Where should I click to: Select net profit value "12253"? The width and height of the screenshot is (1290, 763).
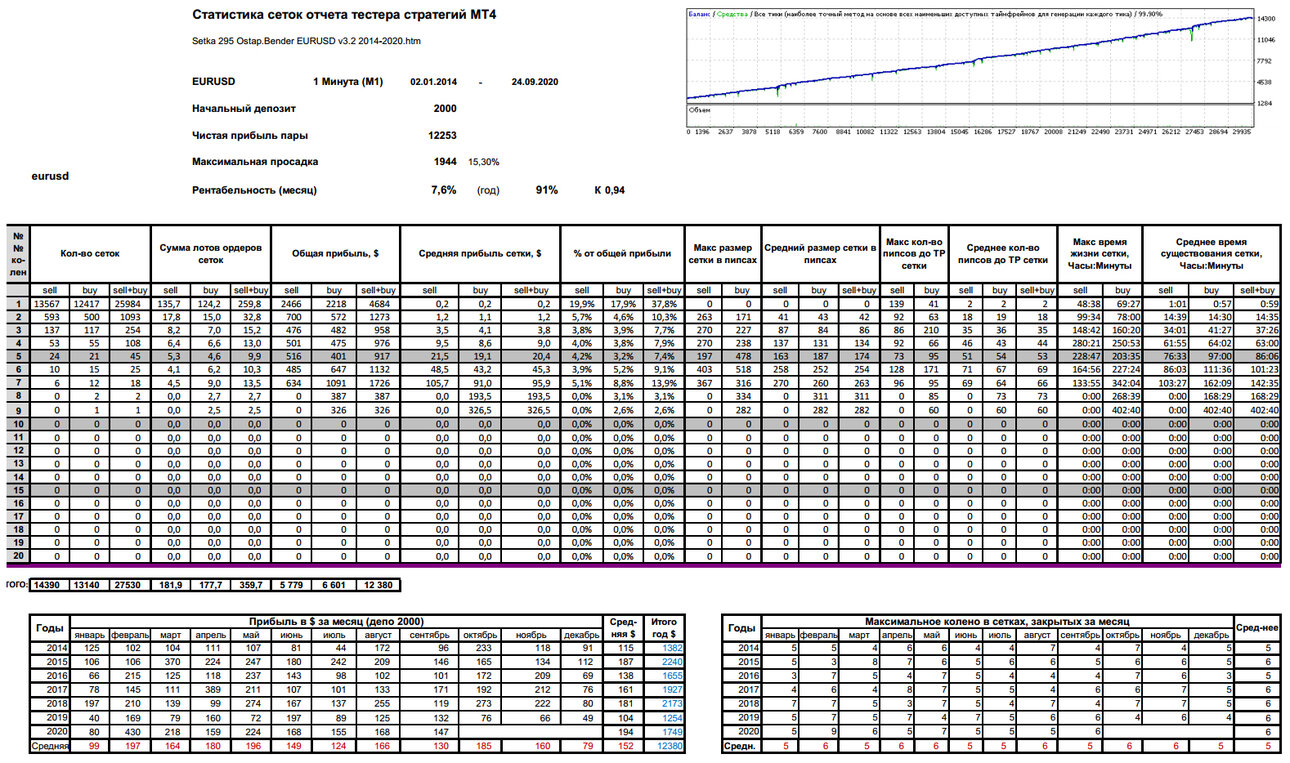pos(443,135)
